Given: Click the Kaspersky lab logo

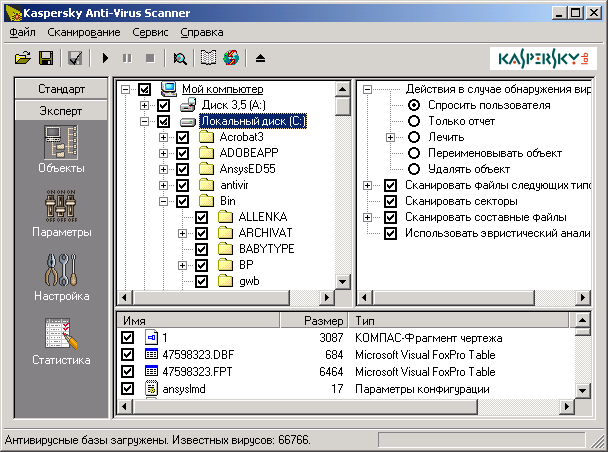Looking at the screenshot, I should (x=543, y=59).
